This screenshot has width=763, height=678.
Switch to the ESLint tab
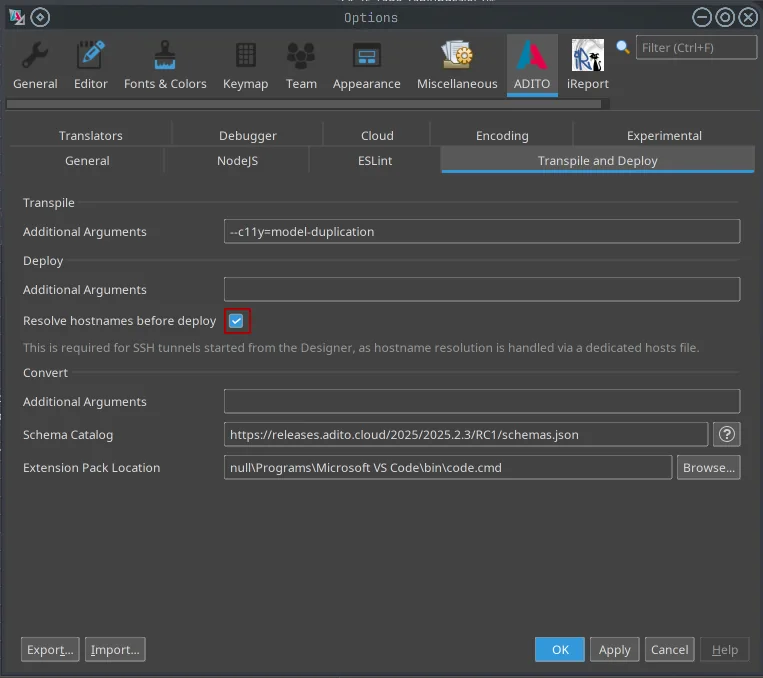[x=375, y=161]
